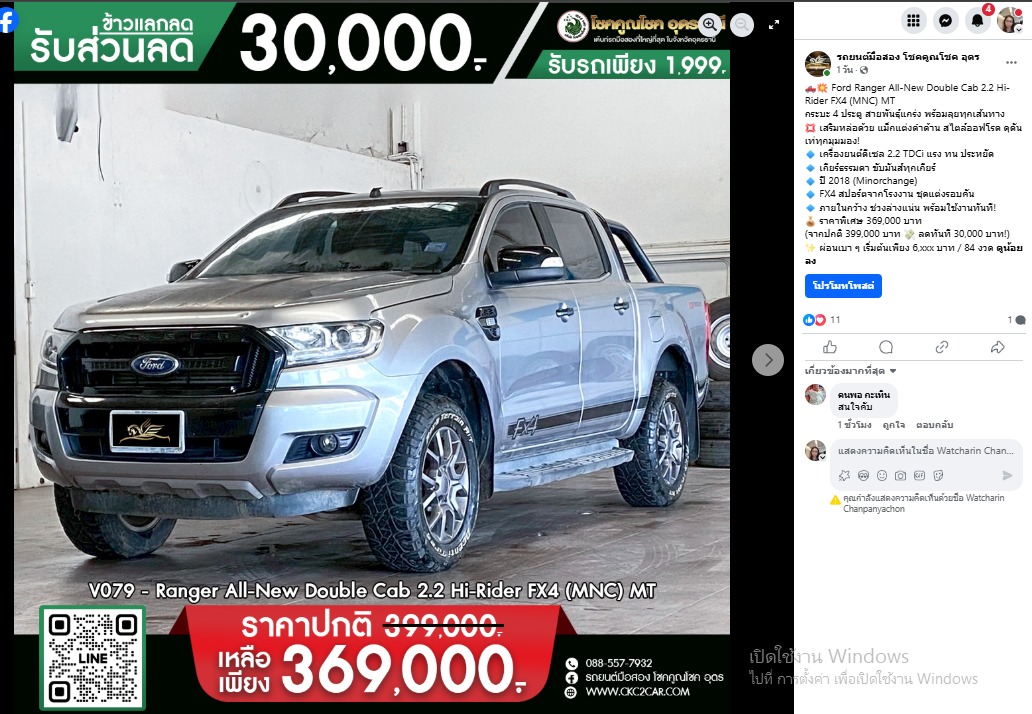Switch the commenting identity via the avatar arrow
Viewport: 1032px width, 714px height.
click(x=822, y=457)
